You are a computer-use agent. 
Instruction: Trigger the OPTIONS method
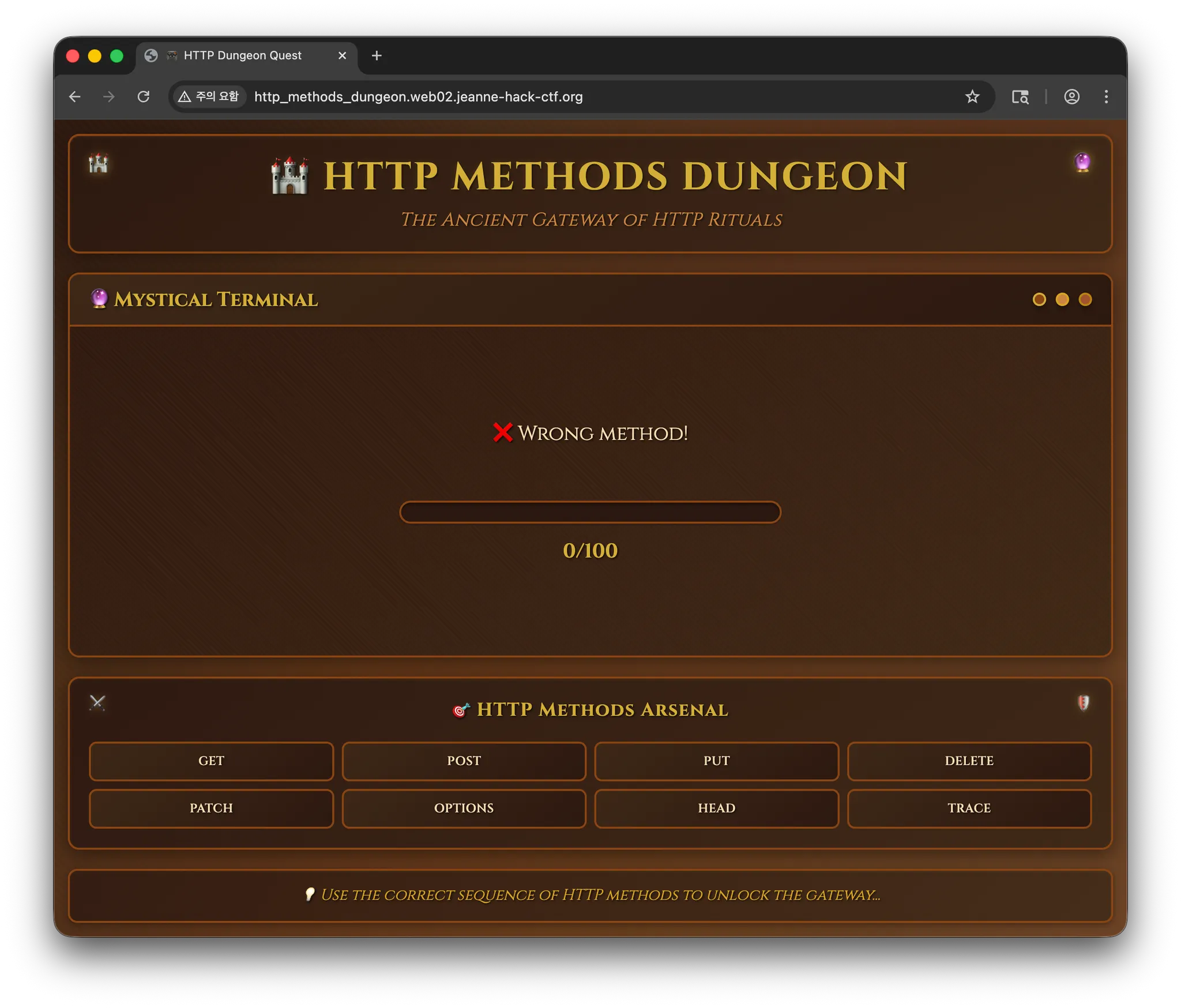pos(464,808)
